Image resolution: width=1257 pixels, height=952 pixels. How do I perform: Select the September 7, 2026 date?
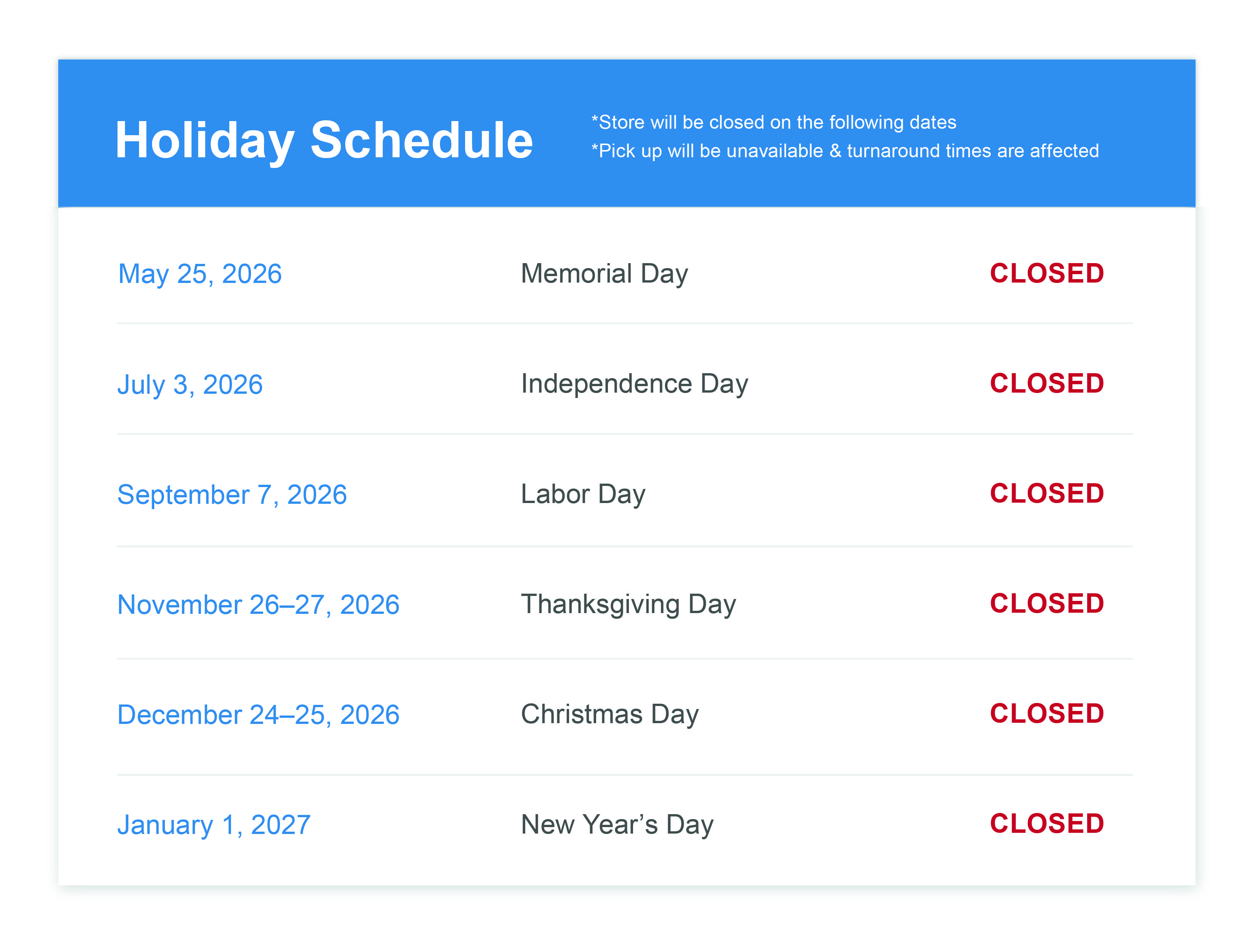[232, 495]
